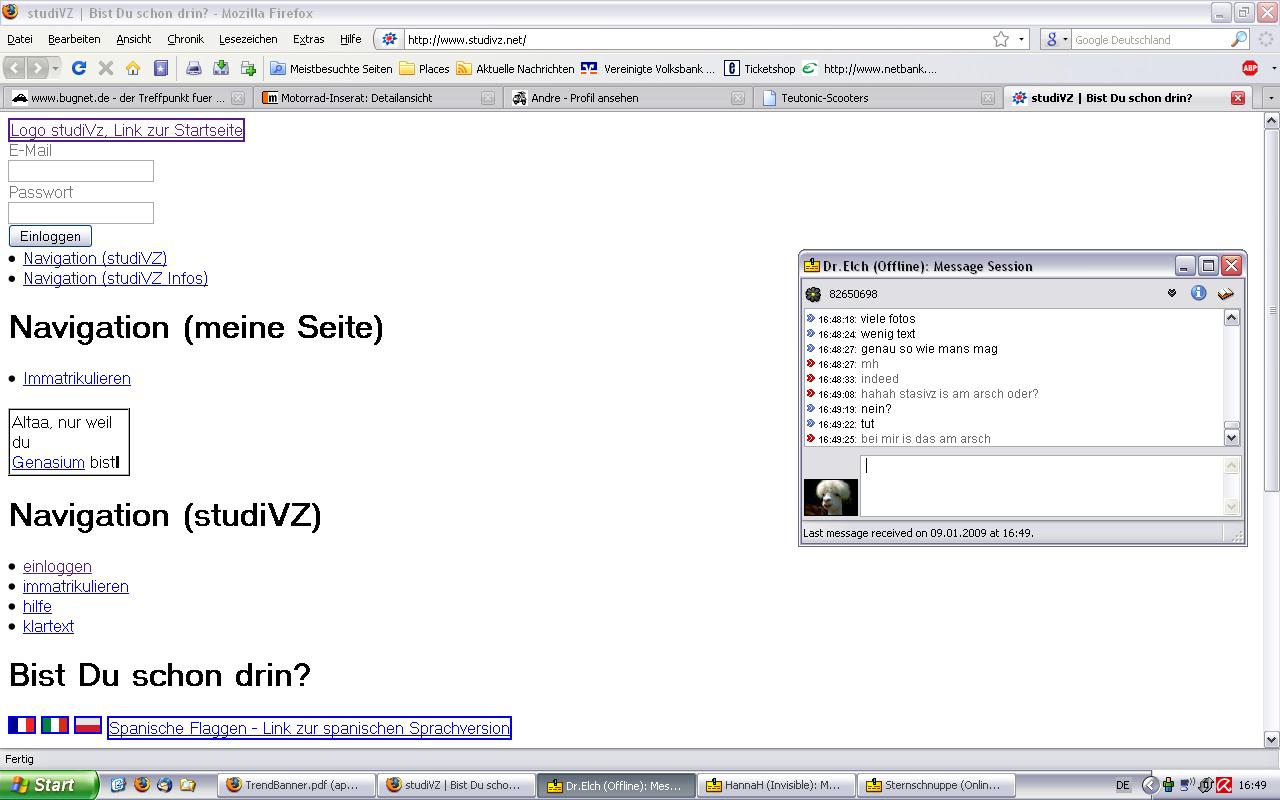Screen dimensions: 1280x800
Task: Open the Lesezeichen menu
Action: point(248,39)
